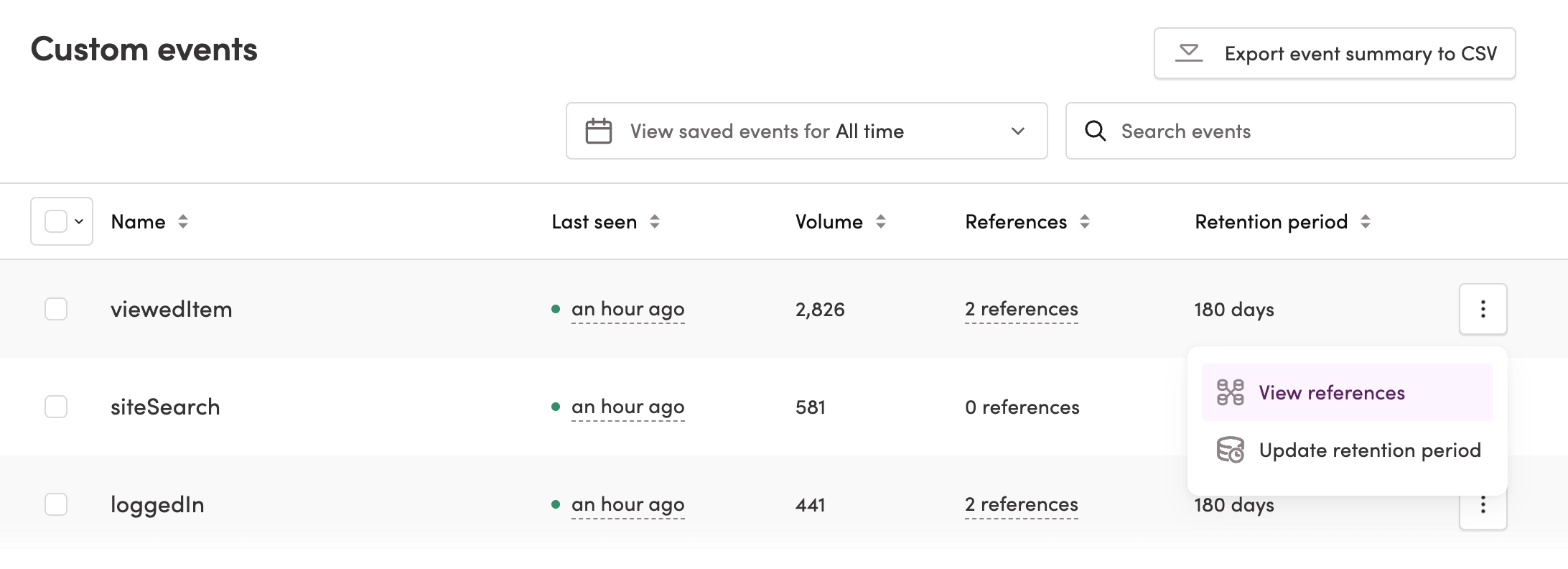Open the 2 references link for viewedItem
This screenshot has height=569, width=1568.
click(x=1021, y=309)
